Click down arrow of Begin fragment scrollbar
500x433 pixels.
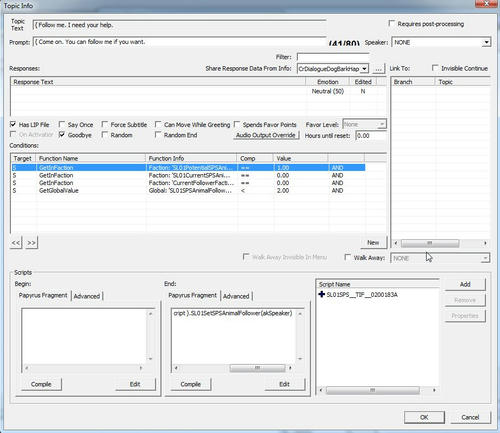point(150,359)
